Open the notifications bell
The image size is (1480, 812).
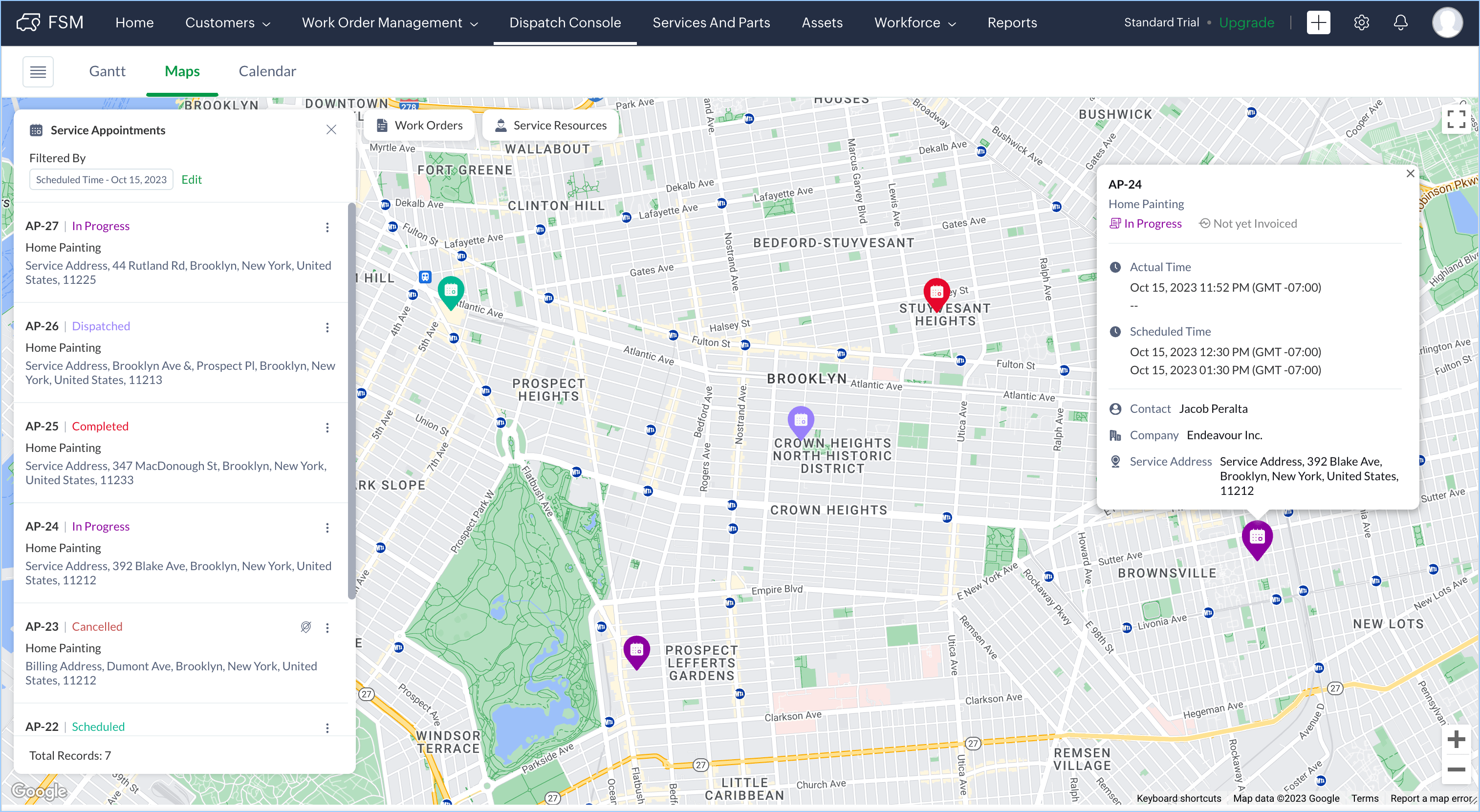pyautogui.click(x=1401, y=23)
